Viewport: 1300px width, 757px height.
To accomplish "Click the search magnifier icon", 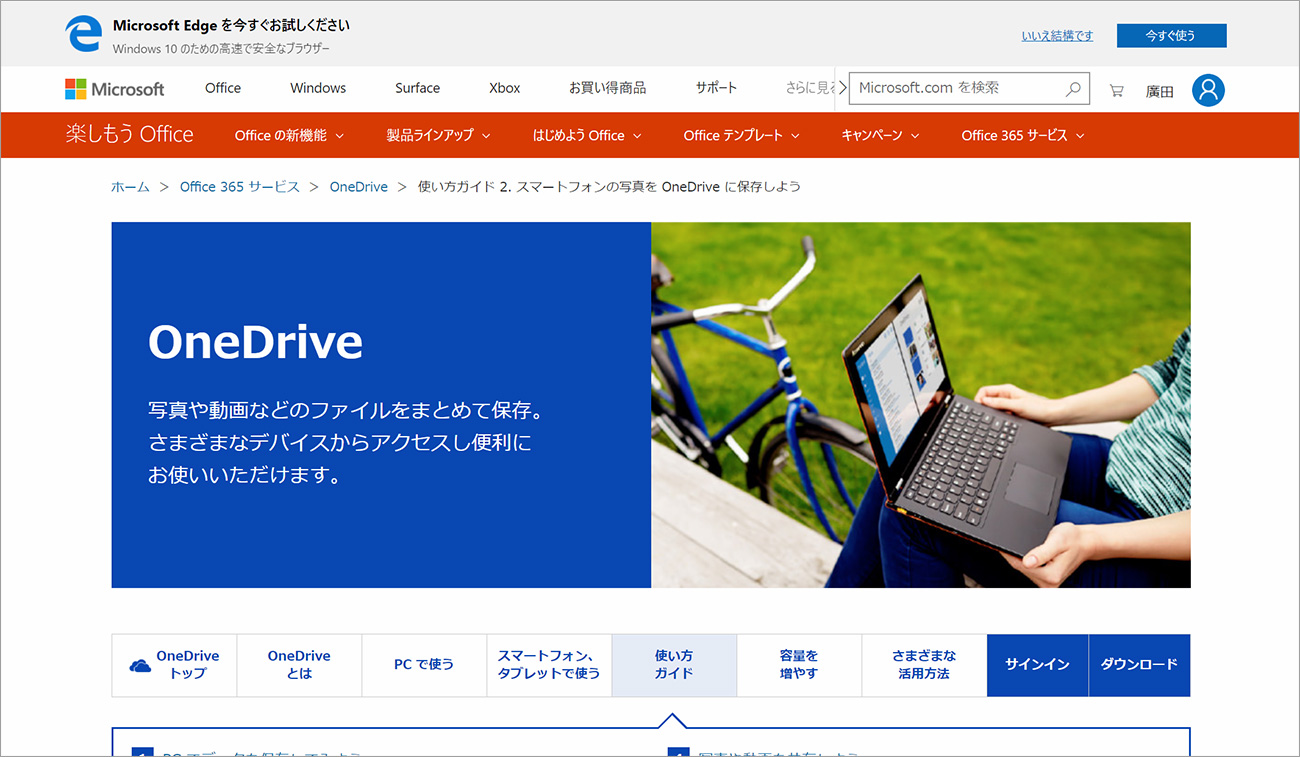I will click(1073, 88).
